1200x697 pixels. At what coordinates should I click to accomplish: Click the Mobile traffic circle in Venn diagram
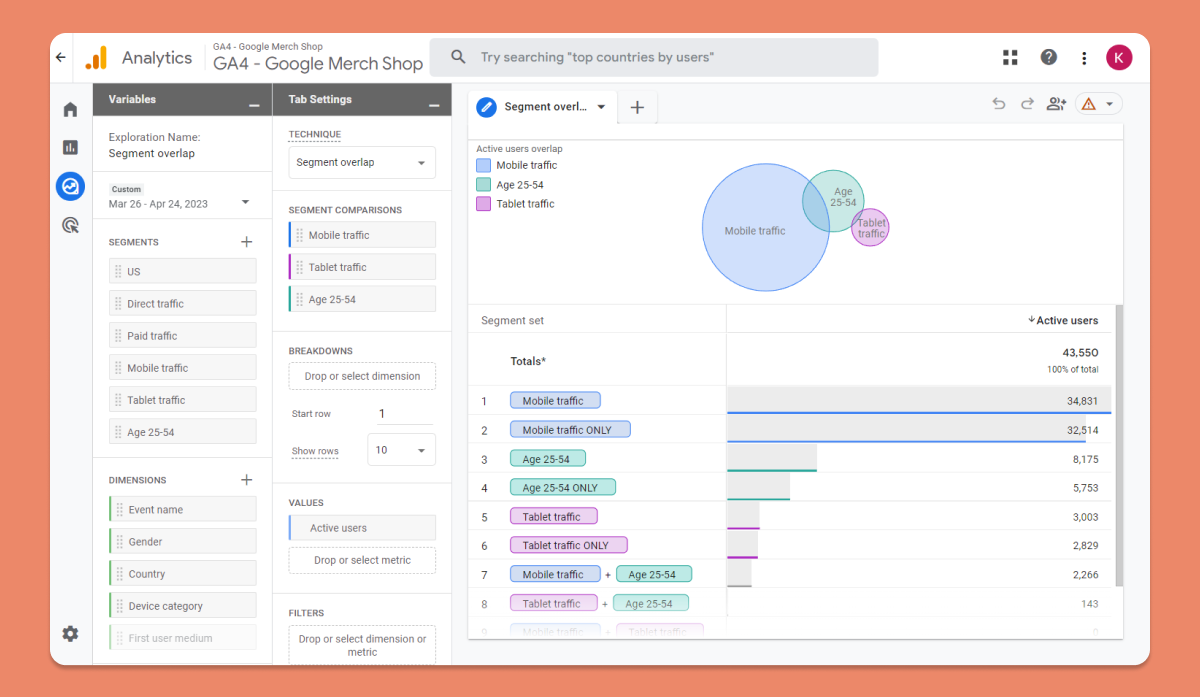(x=756, y=230)
